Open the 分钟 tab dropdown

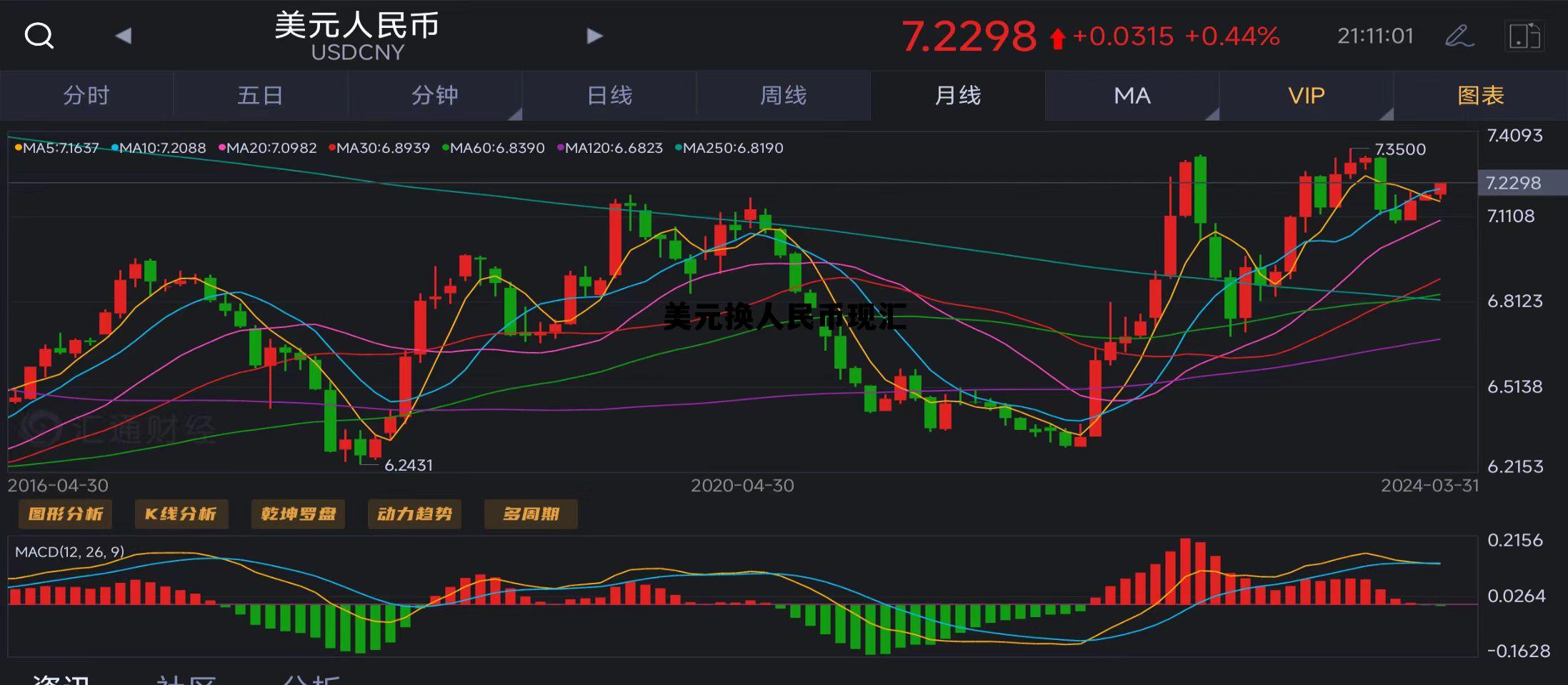tap(435, 95)
